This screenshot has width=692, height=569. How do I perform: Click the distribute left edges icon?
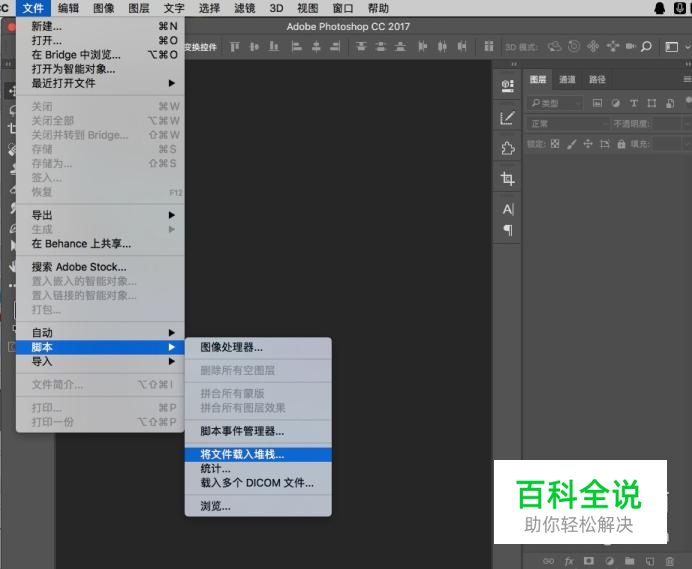[422, 46]
